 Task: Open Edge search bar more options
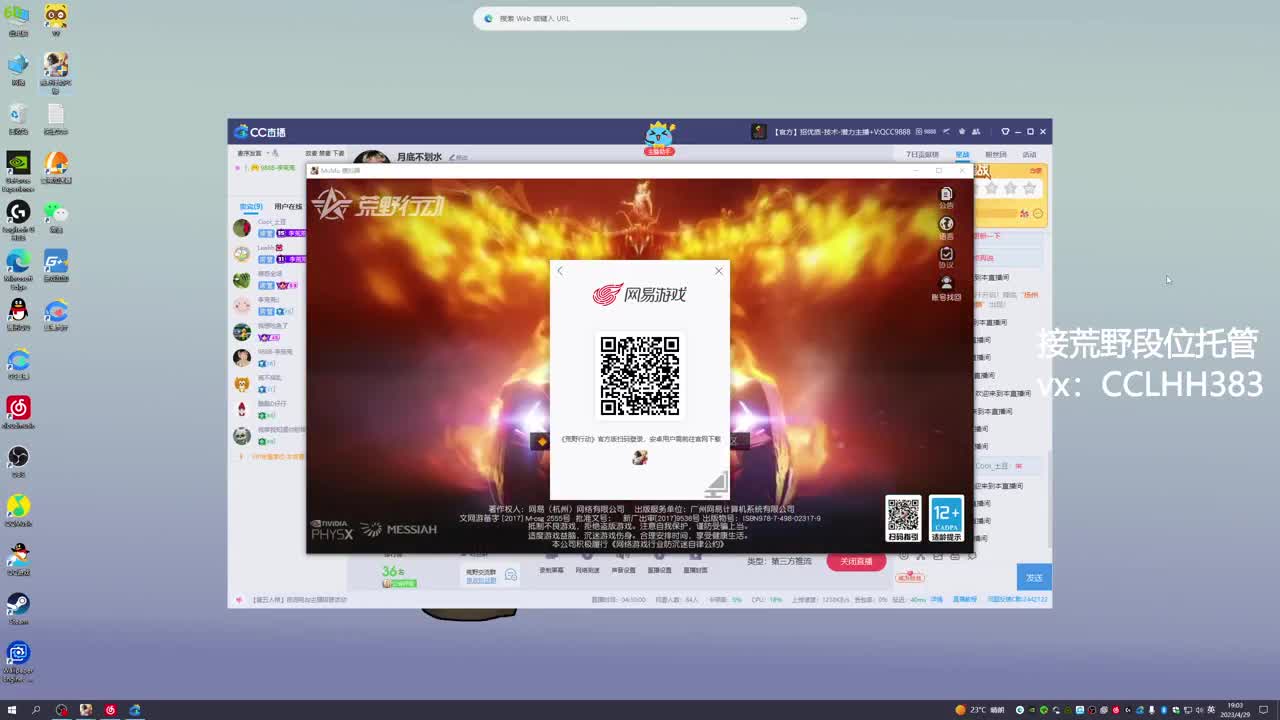(795, 18)
